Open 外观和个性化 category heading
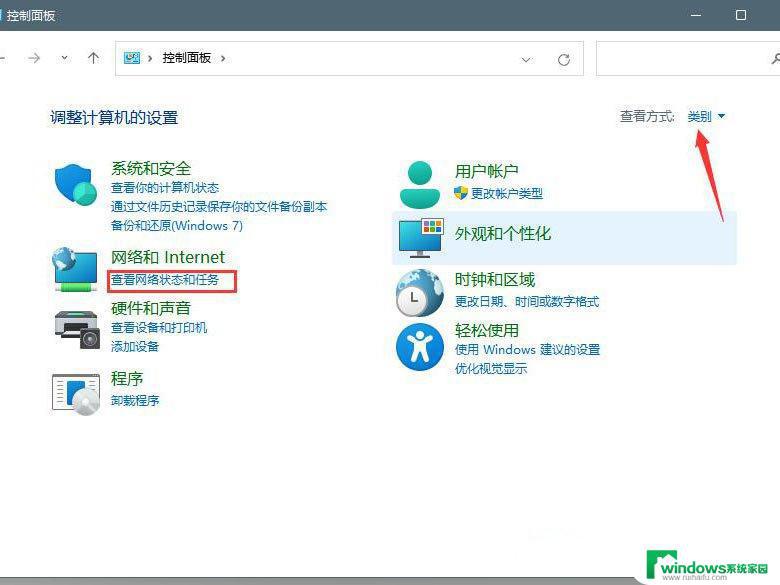 coord(502,233)
